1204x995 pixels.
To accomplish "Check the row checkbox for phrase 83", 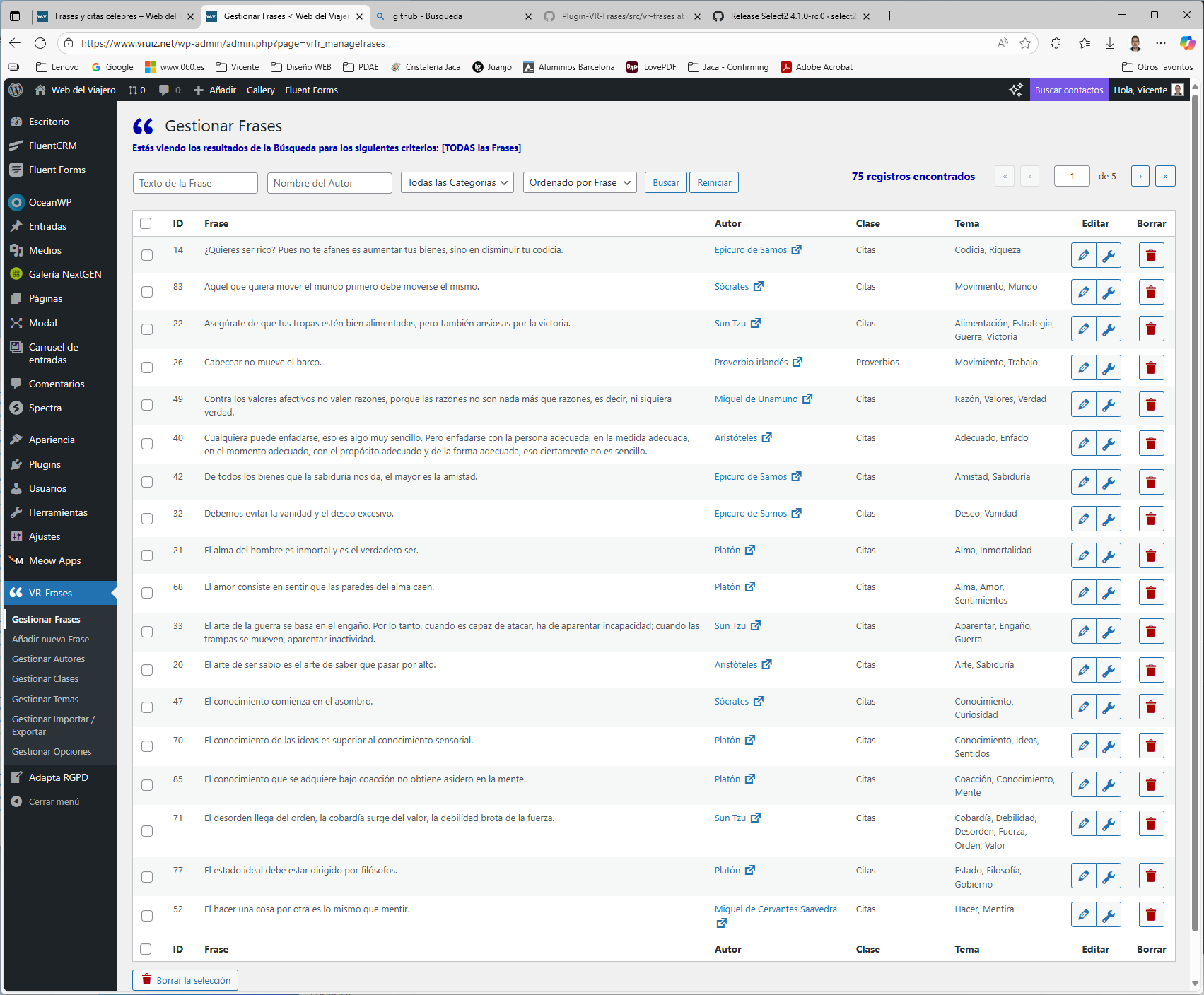I will click(146, 291).
